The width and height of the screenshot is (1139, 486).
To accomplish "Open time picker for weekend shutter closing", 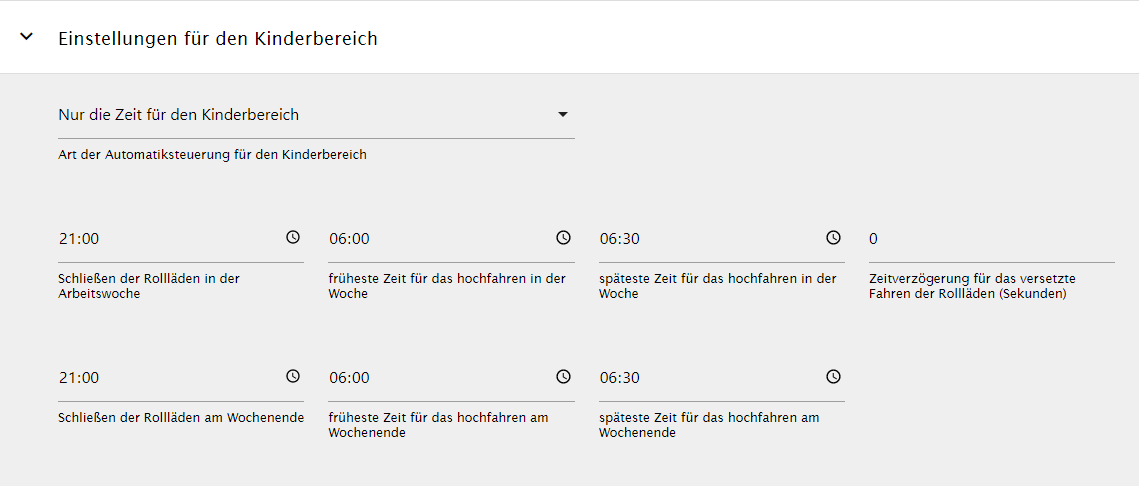I will pos(292,376).
